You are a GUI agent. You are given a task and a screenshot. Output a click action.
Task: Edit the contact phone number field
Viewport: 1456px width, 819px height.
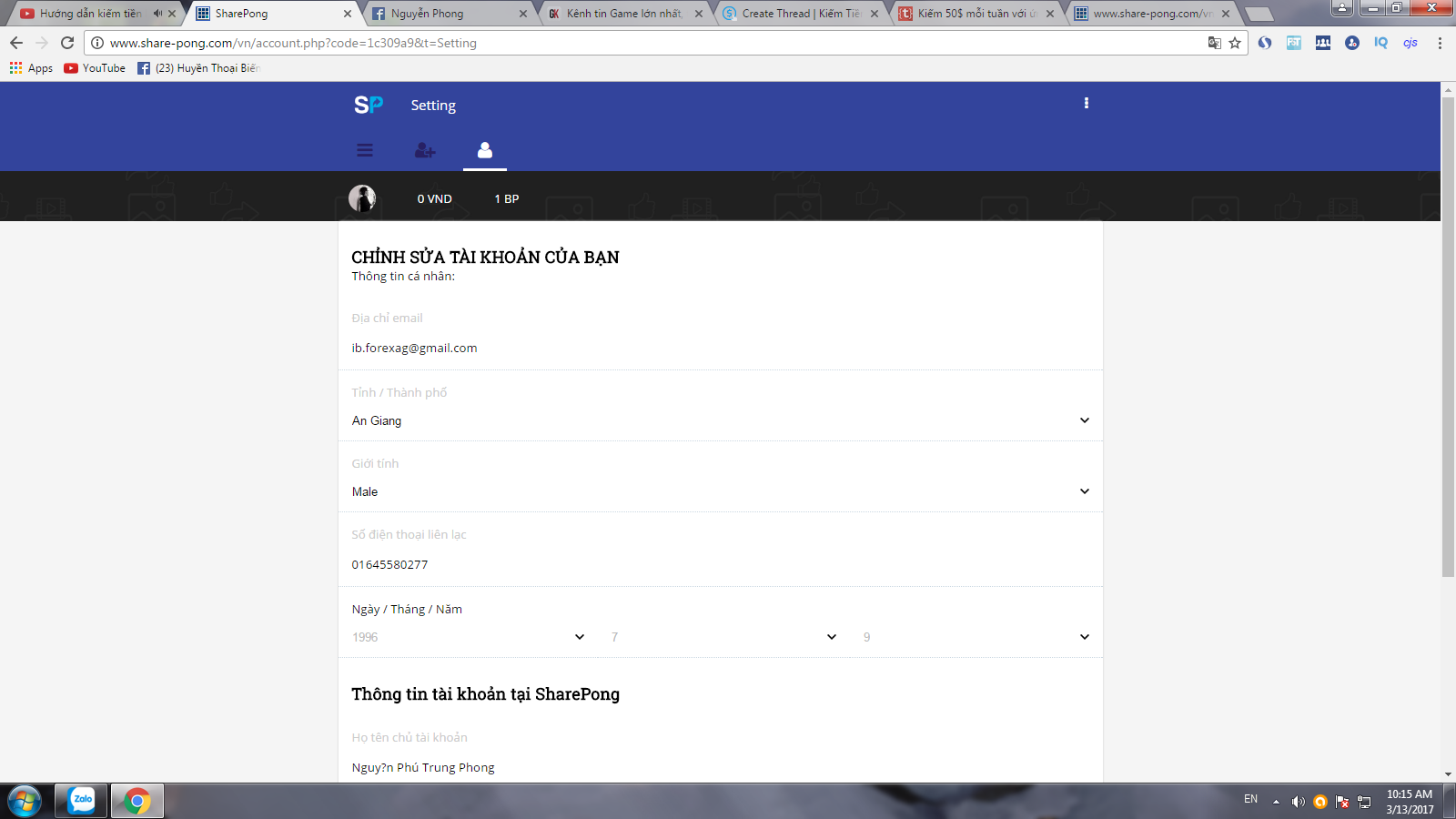click(x=720, y=564)
